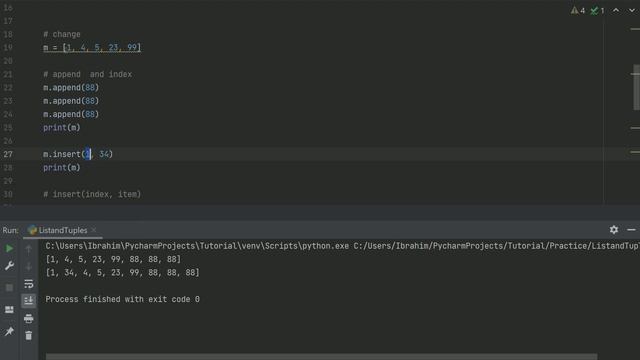640x360 pixels.
Task: Click the restore layout icon in Run panel
Action: (9, 310)
